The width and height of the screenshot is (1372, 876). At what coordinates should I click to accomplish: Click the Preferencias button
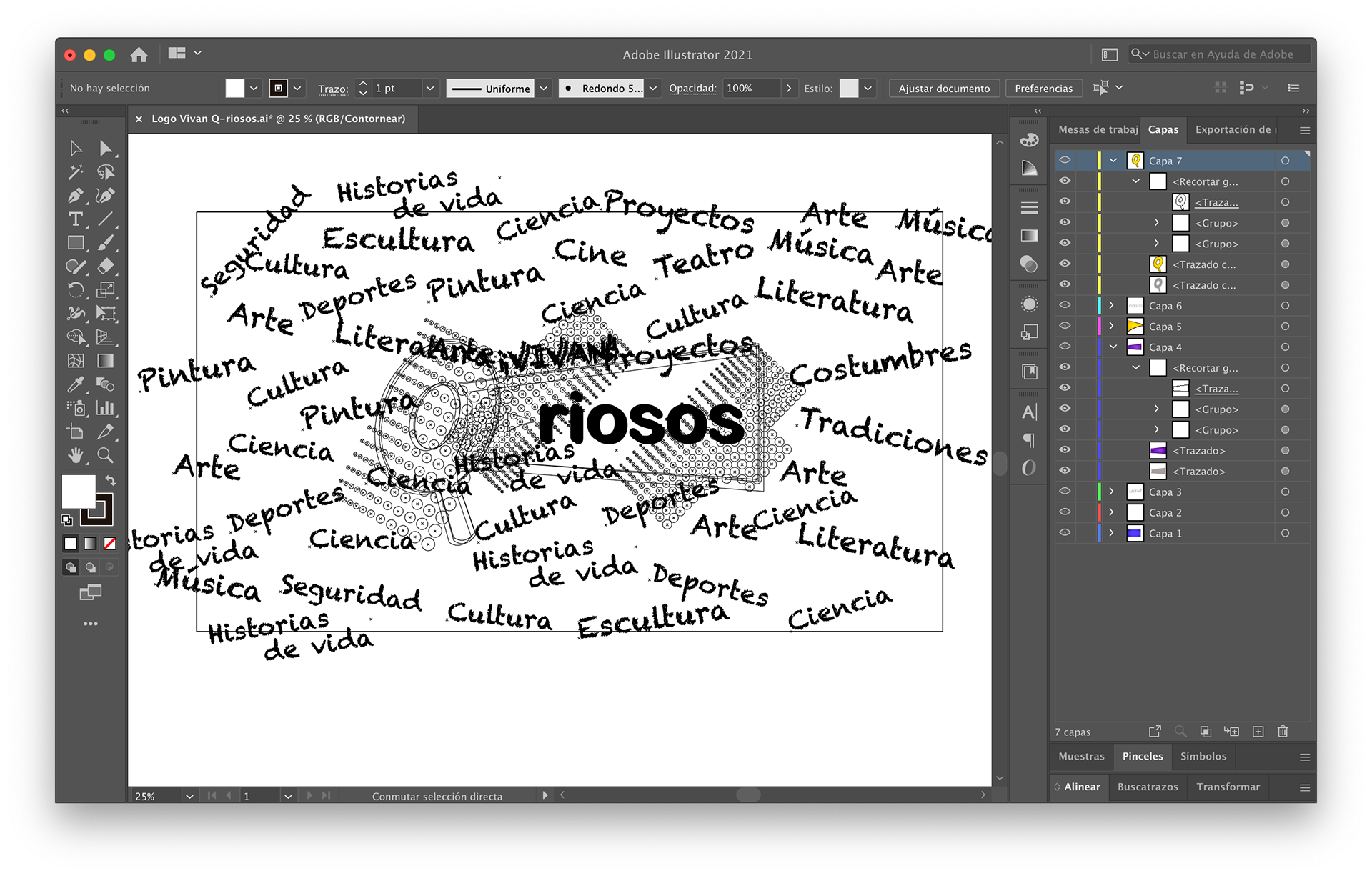1043,89
